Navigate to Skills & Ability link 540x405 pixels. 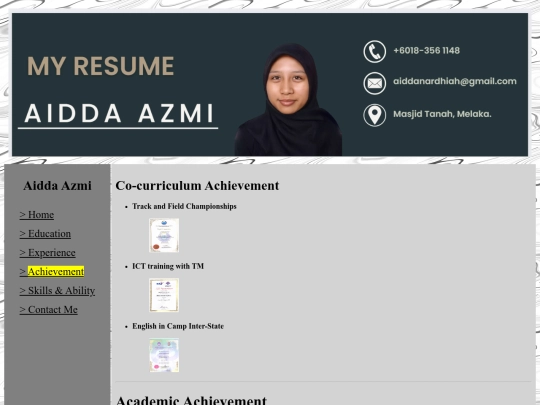click(57, 290)
